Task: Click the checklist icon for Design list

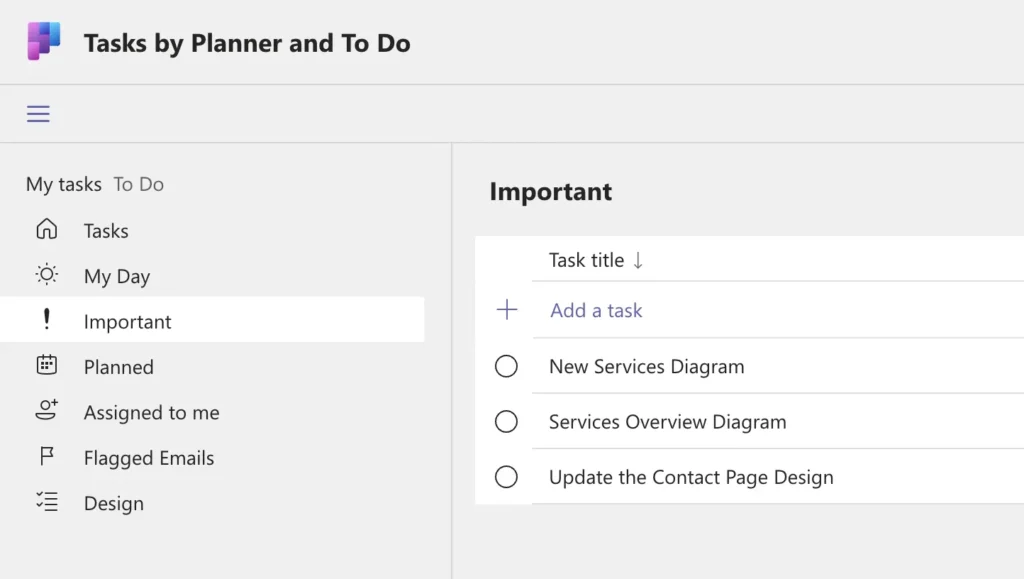Action: pos(46,503)
